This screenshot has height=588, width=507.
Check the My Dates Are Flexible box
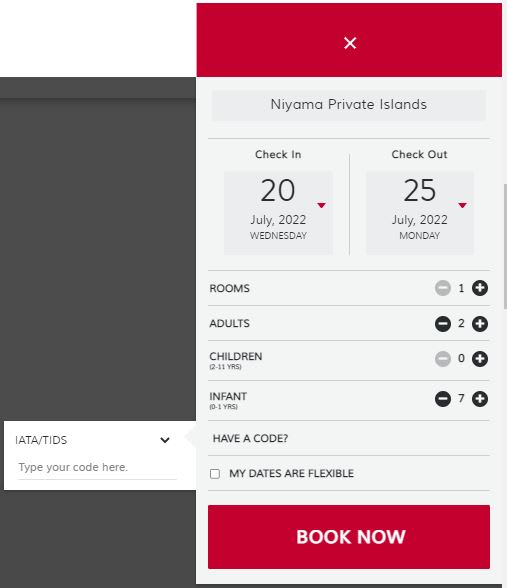click(215, 474)
